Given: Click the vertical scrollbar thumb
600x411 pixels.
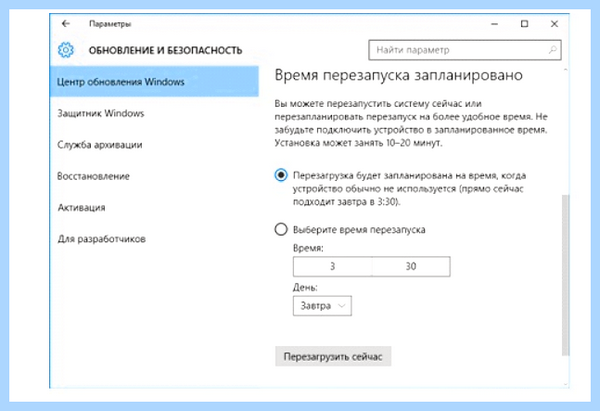Looking at the screenshot, I should (565, 276).
